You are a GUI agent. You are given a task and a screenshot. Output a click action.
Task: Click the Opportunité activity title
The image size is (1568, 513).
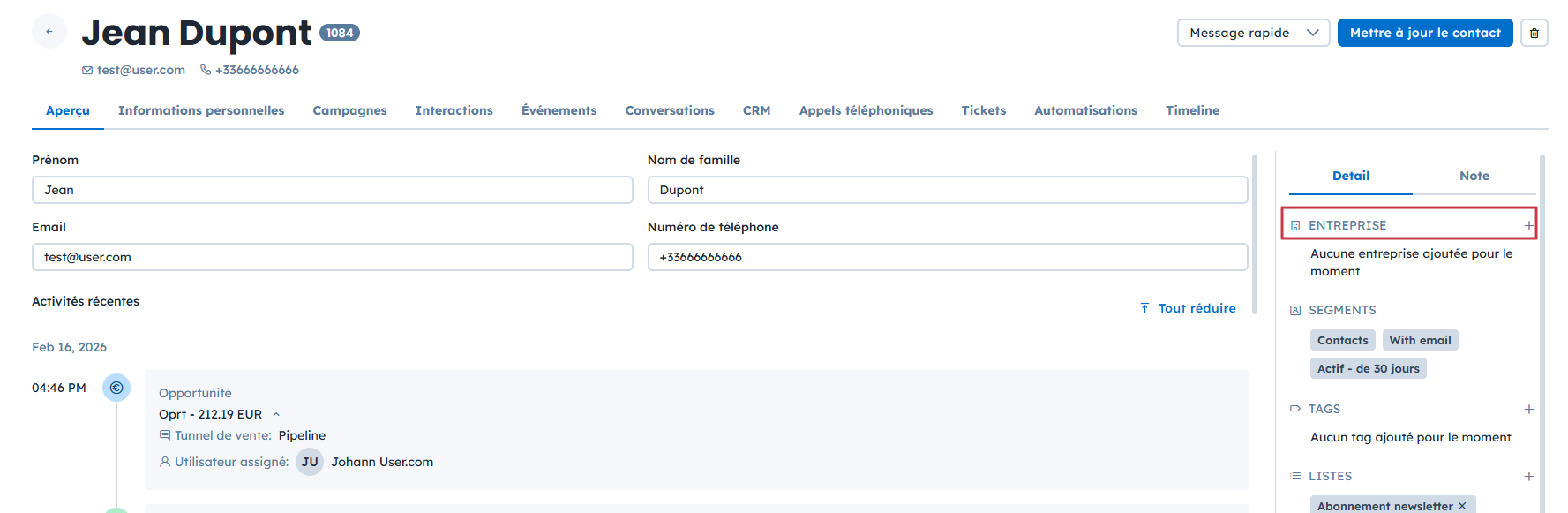pyautogui.click(x=195, y=393)
